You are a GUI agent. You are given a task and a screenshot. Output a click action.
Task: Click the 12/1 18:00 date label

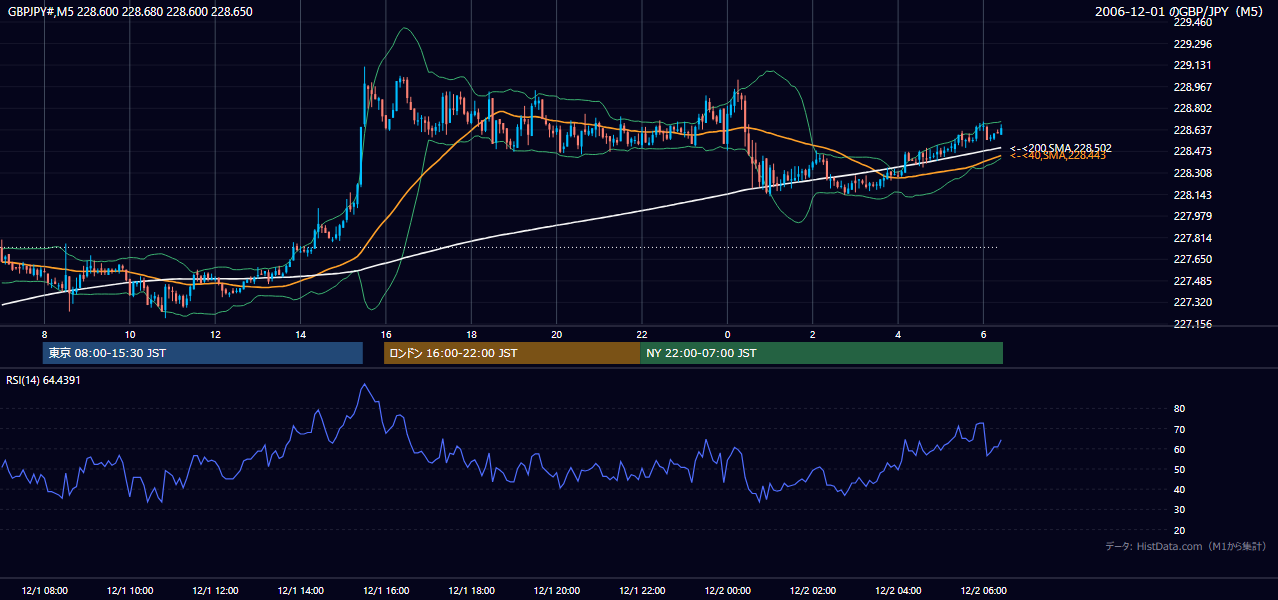click(471, 591)
